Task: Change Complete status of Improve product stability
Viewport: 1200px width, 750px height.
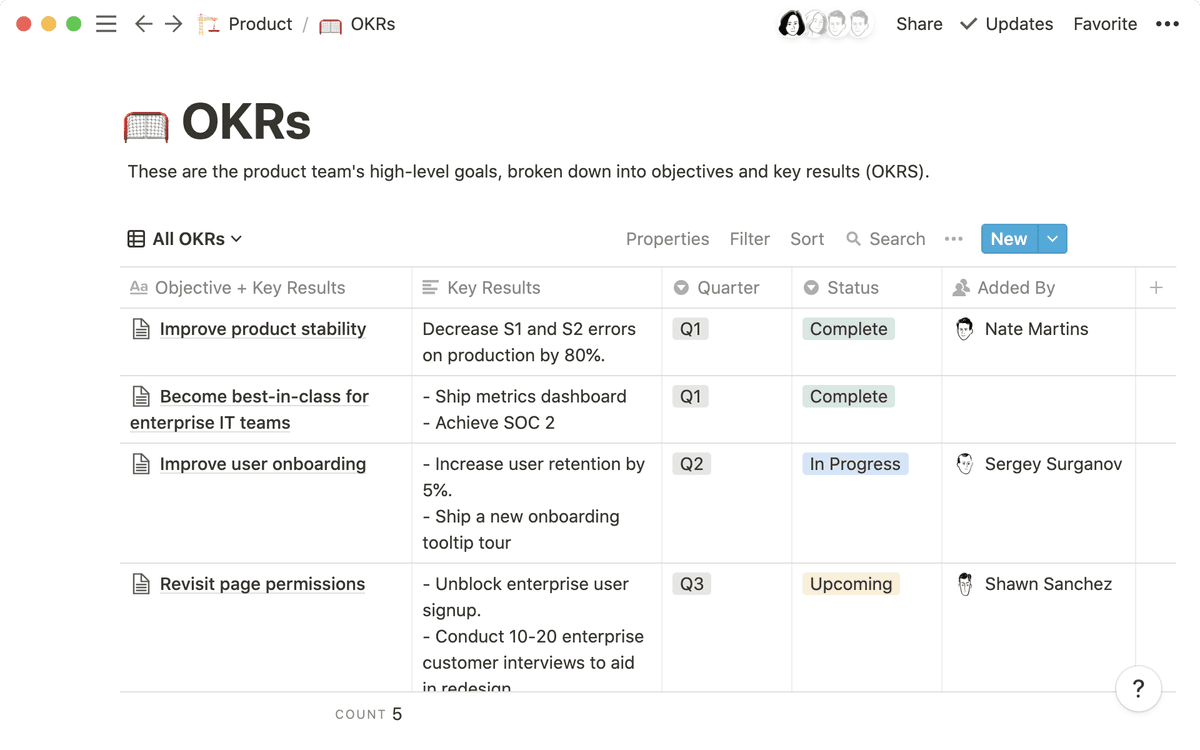Action: click(849, 329)
